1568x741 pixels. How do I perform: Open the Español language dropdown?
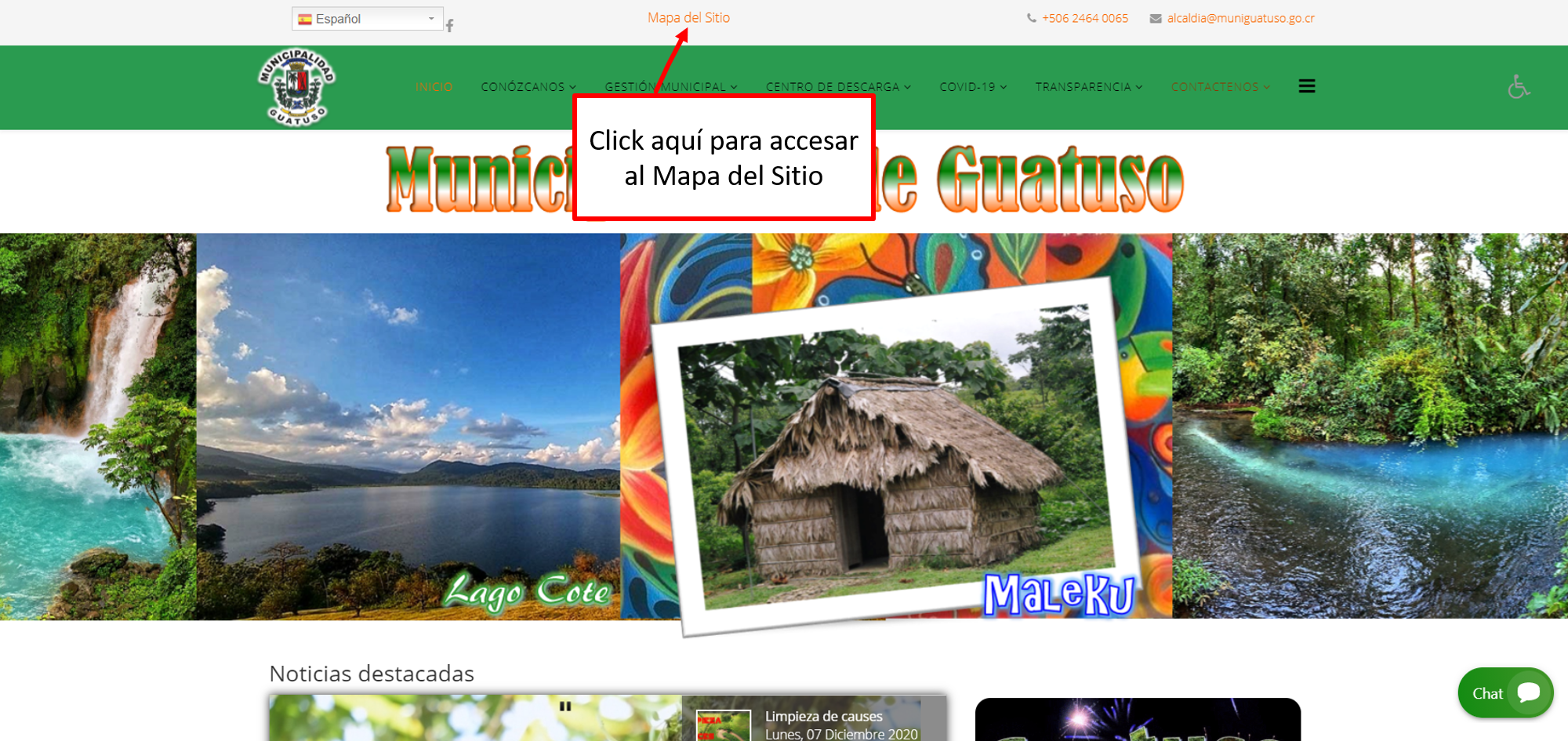[367, 18]
